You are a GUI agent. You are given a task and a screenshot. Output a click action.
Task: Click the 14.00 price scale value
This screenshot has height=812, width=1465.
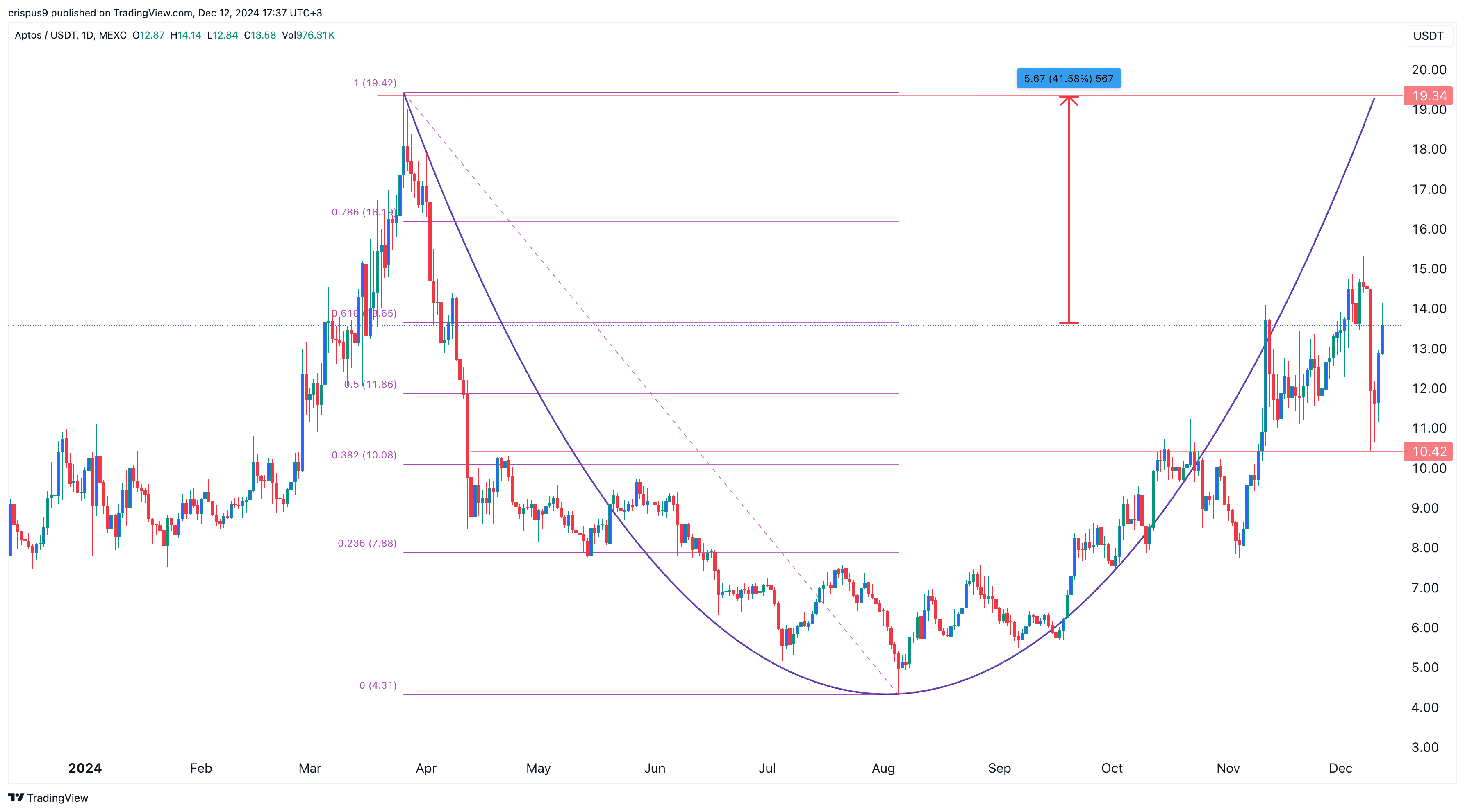coord(1429,308)
